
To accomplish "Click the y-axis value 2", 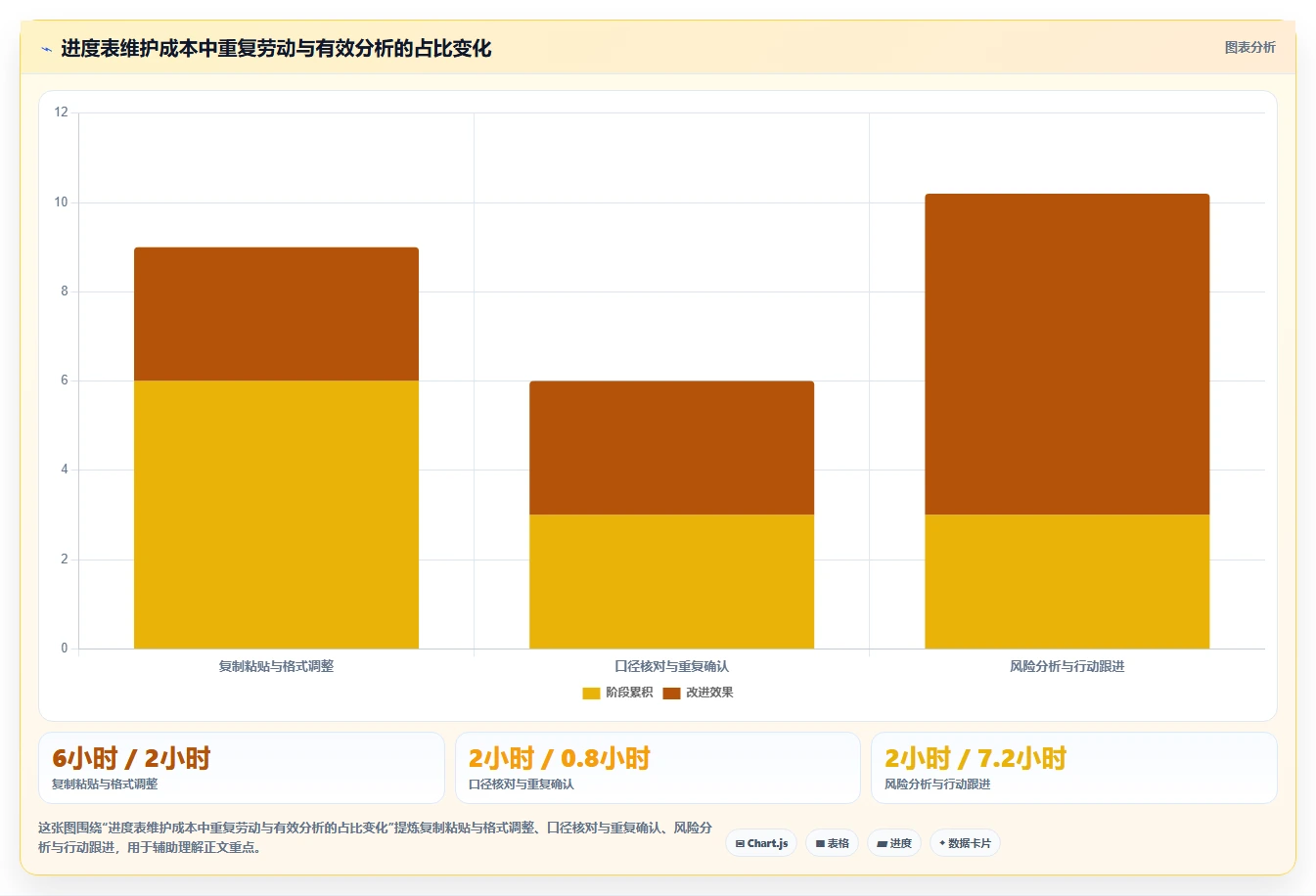I will point(65,560).
